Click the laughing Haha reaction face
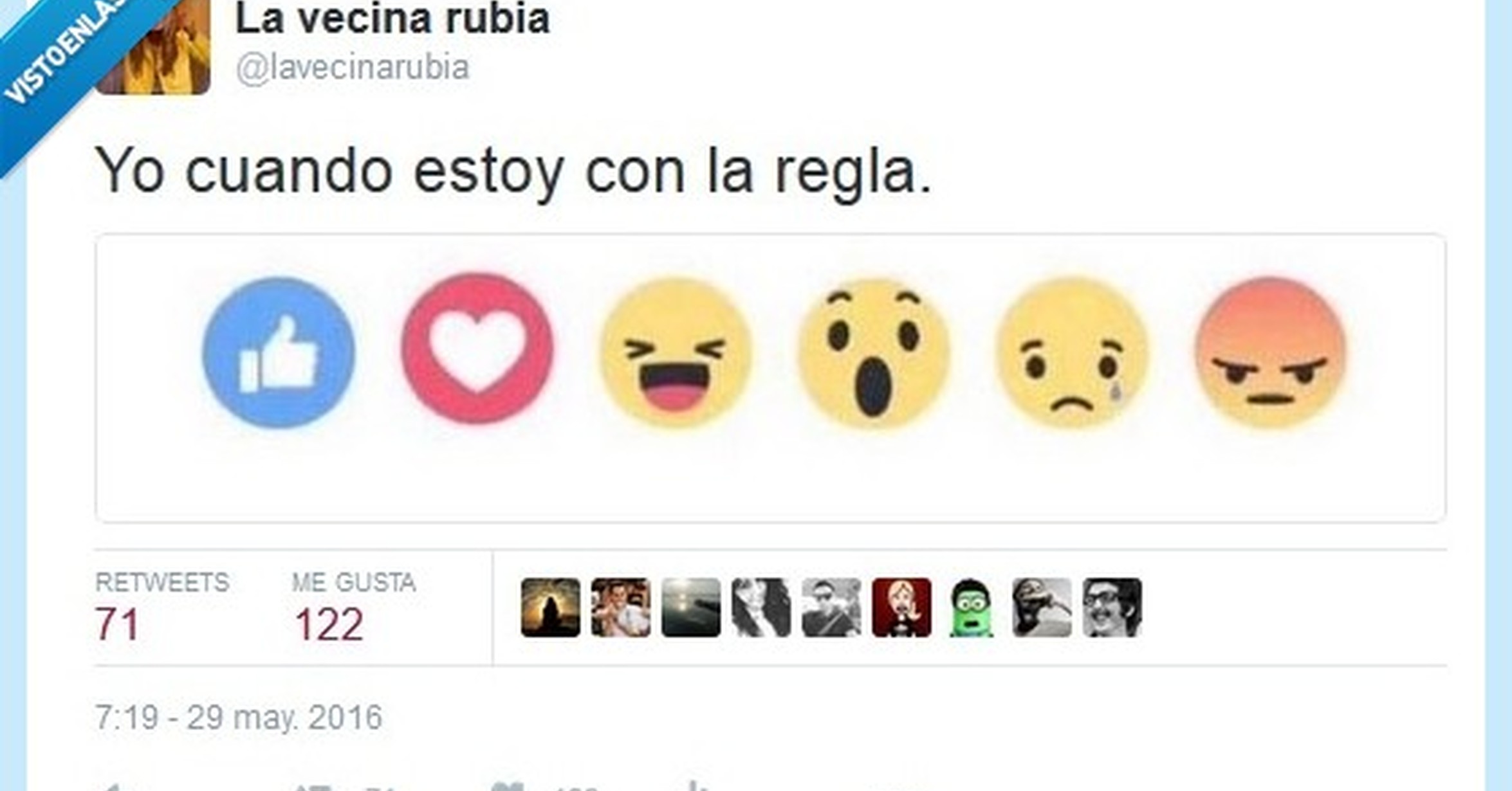This screenshot has width=1512, height=791. pos(676,352)
